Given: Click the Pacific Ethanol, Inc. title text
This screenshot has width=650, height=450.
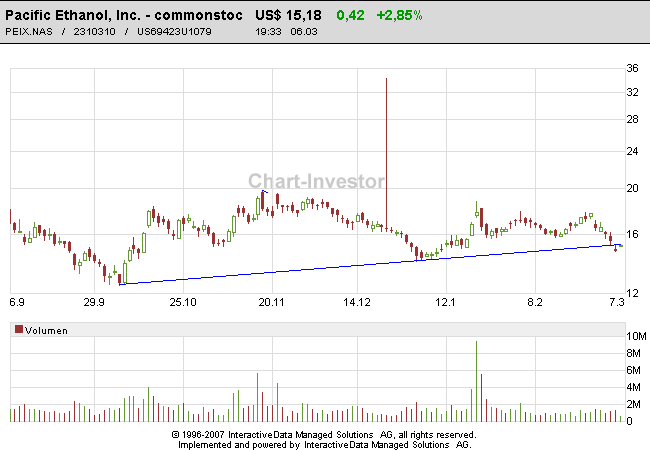Looking at the screenshot, I should [124, 15].
